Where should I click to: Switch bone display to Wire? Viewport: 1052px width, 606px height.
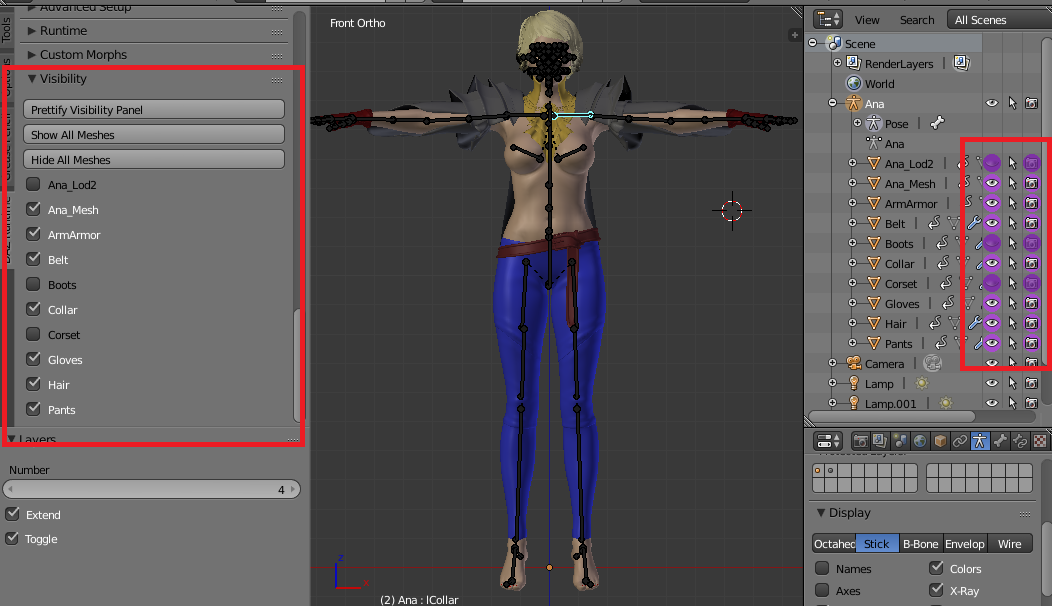point(1009,544)
